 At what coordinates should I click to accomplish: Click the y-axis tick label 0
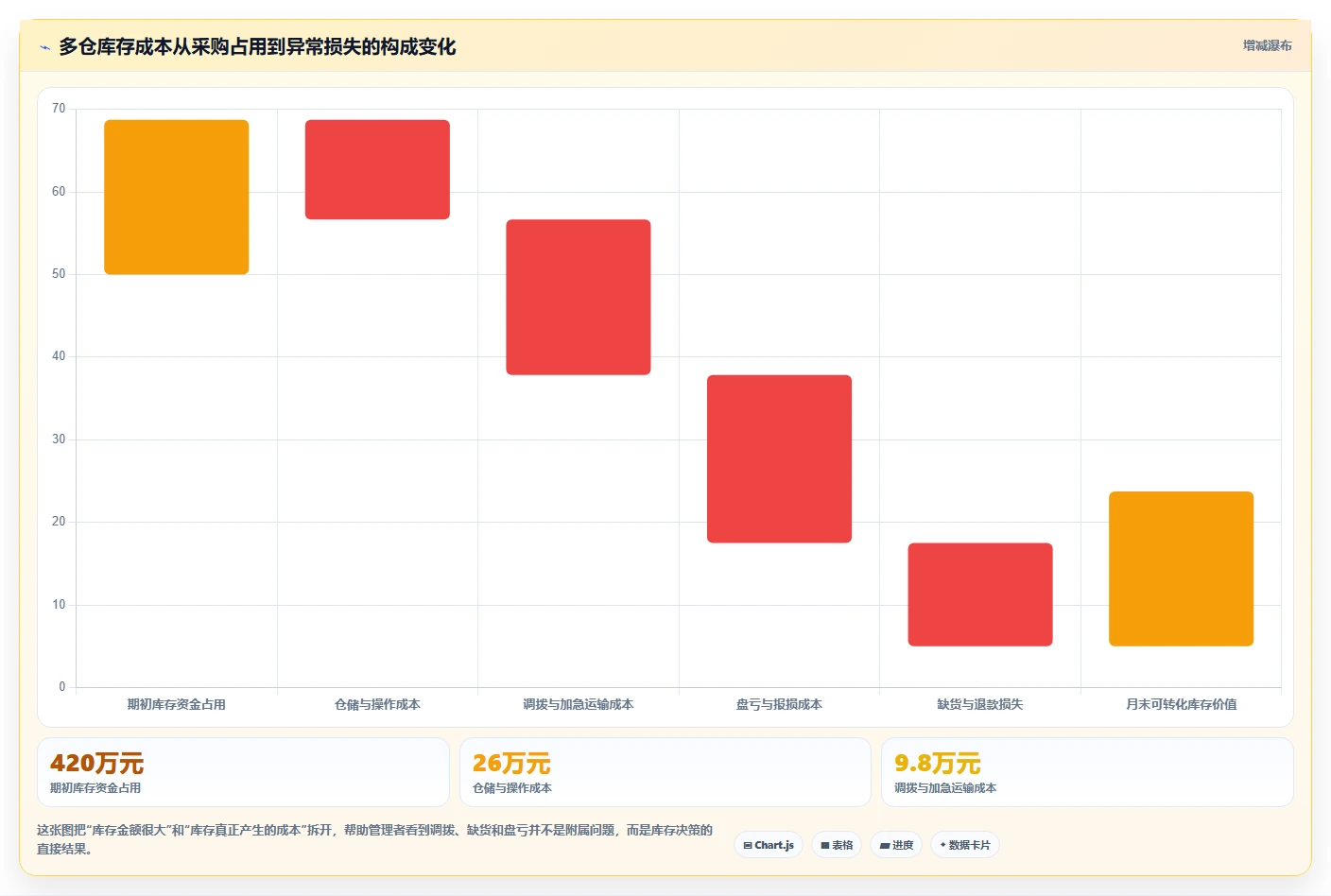tap(62, 687)
